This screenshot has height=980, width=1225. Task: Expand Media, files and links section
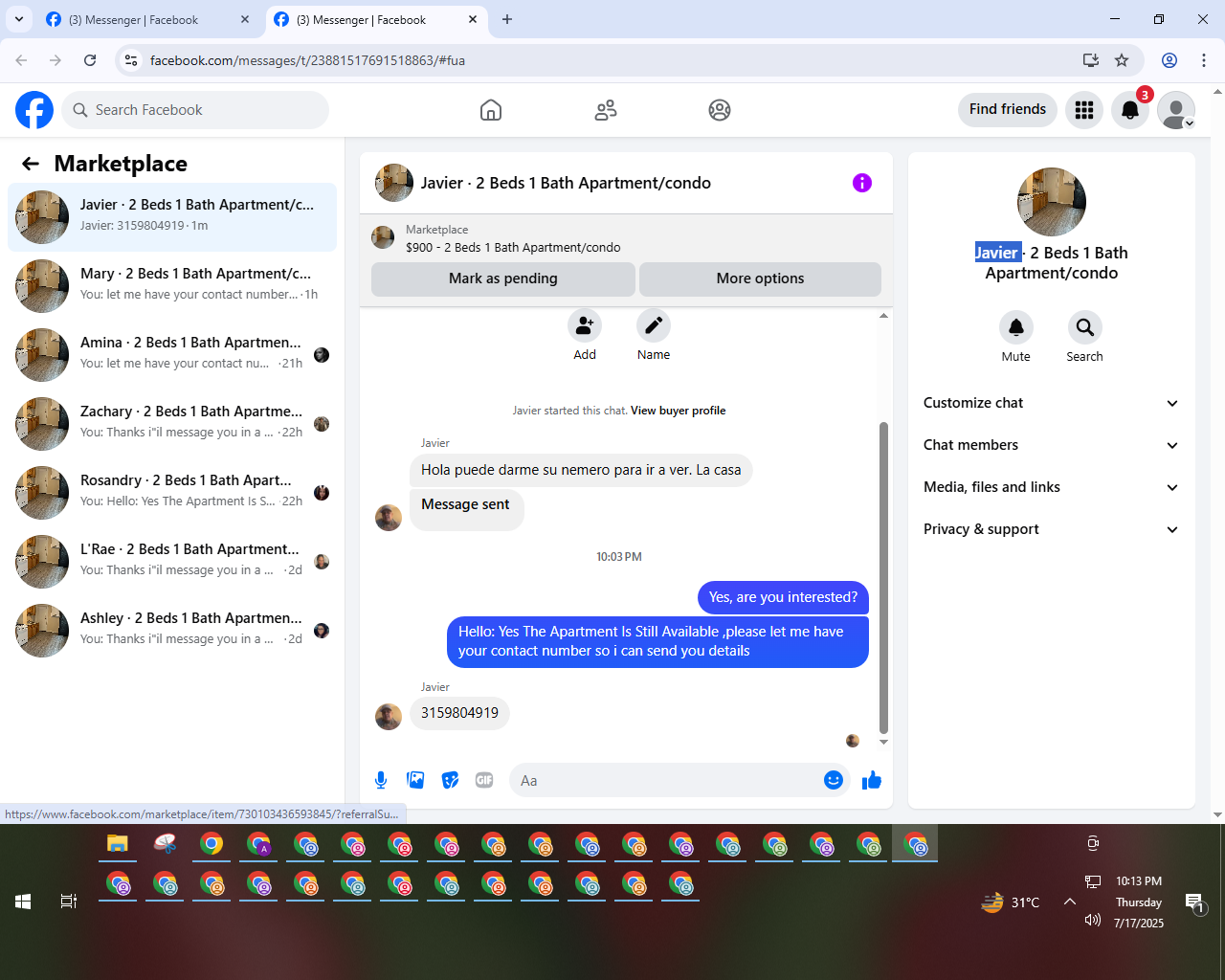1052,487
